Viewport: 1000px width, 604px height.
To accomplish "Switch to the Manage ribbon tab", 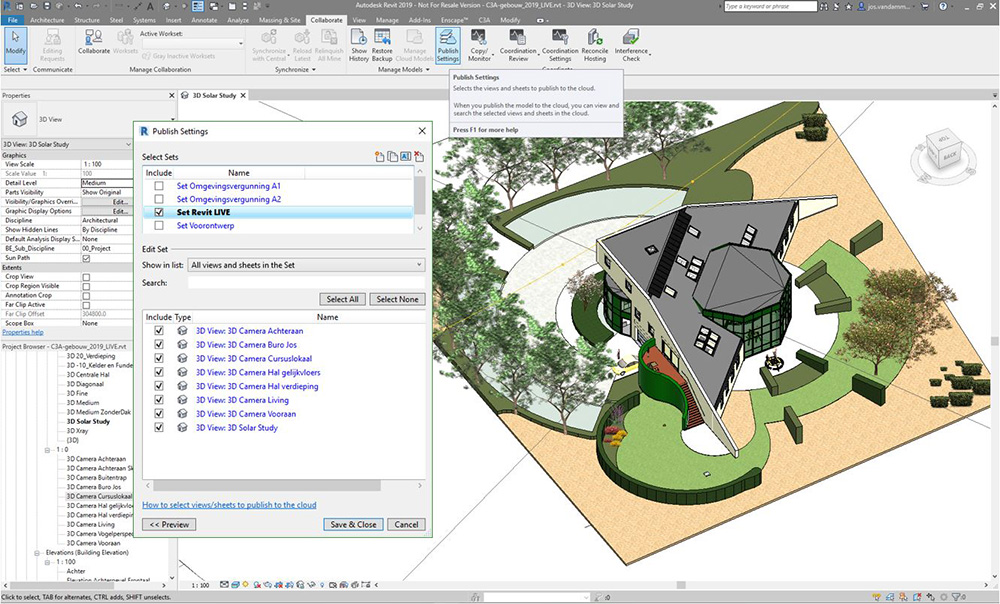I will click(x=386, y=20).
